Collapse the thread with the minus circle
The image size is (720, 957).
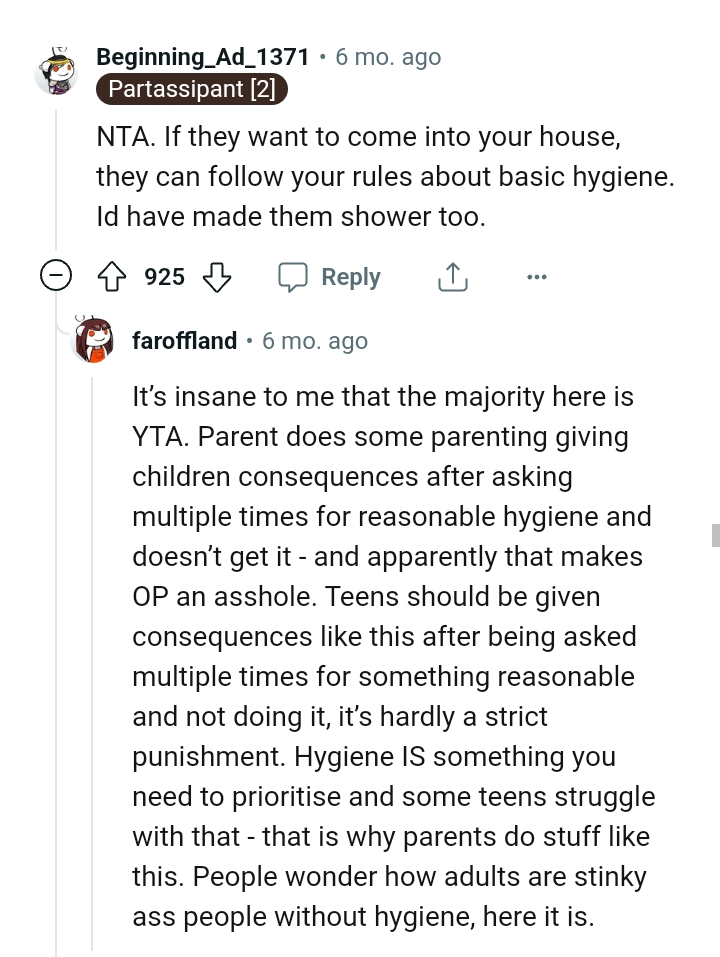click(x=56, y=277)
